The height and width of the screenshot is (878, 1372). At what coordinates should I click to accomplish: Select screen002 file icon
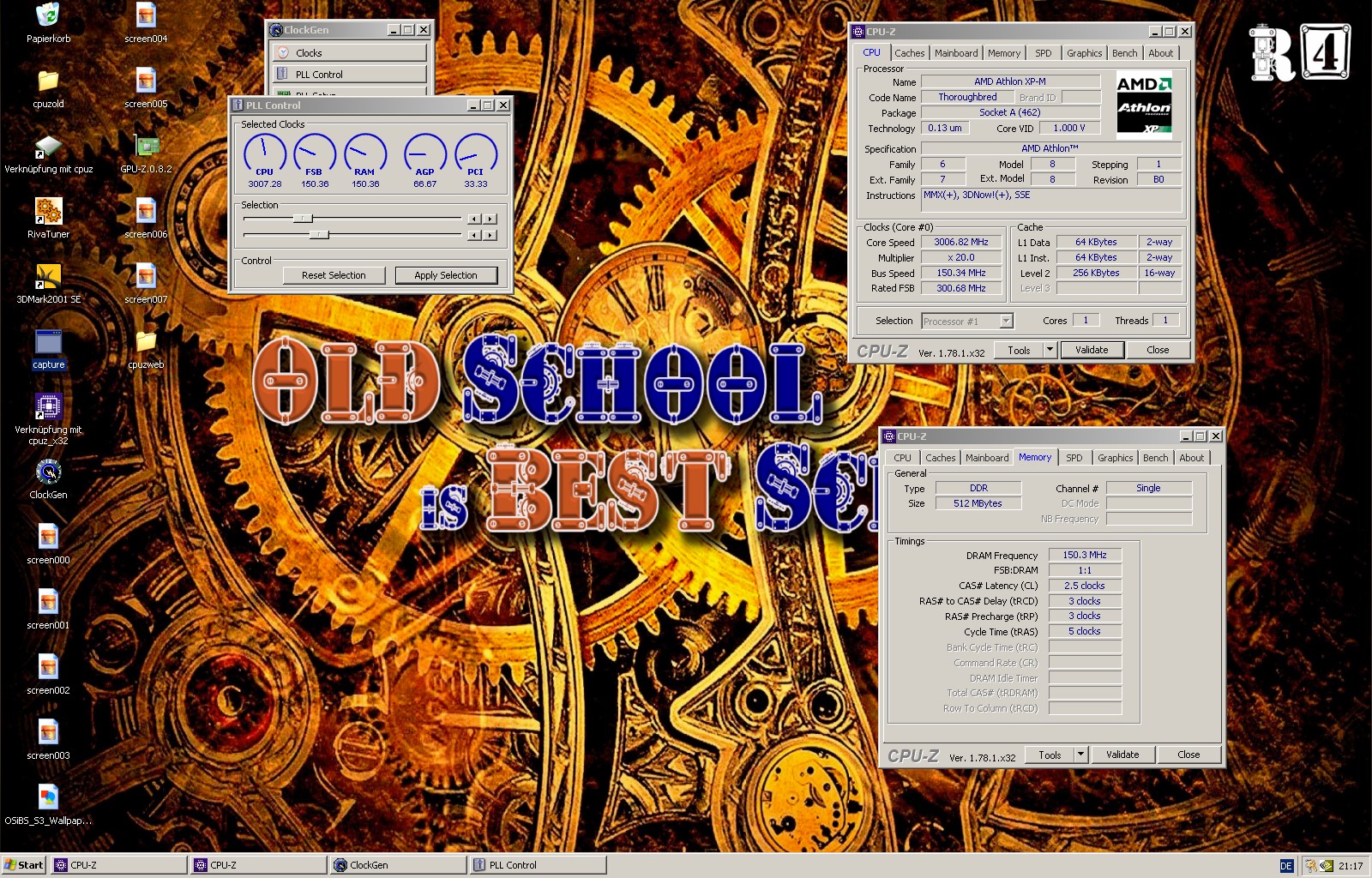(48, 667)
